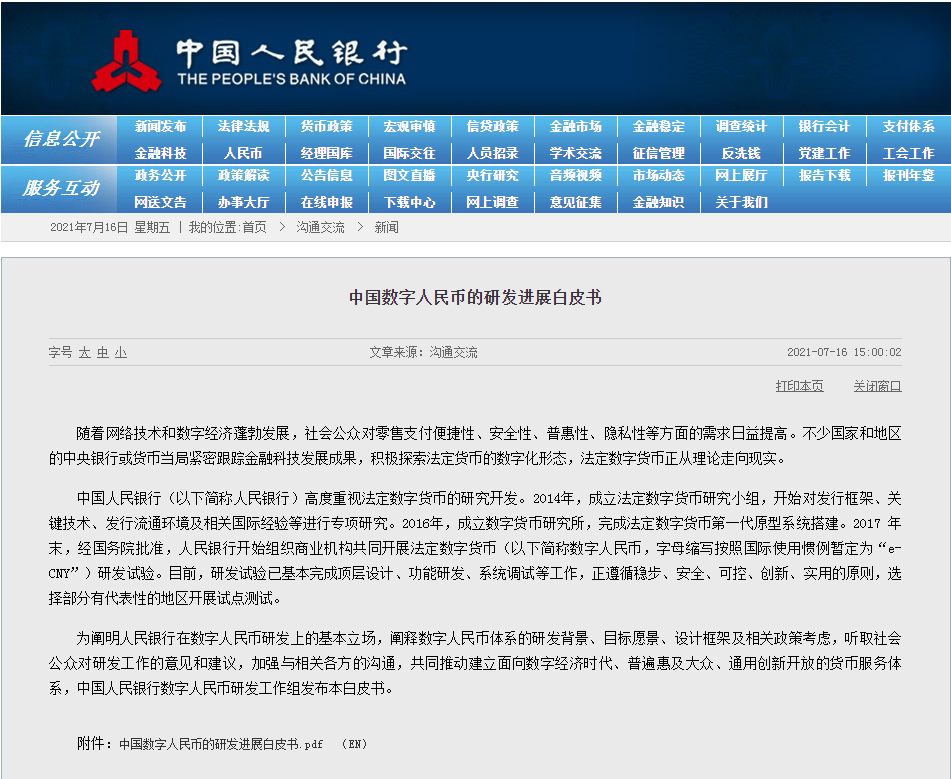
Task: Click the People's Bank of China red logo
Action: point(126,61)
